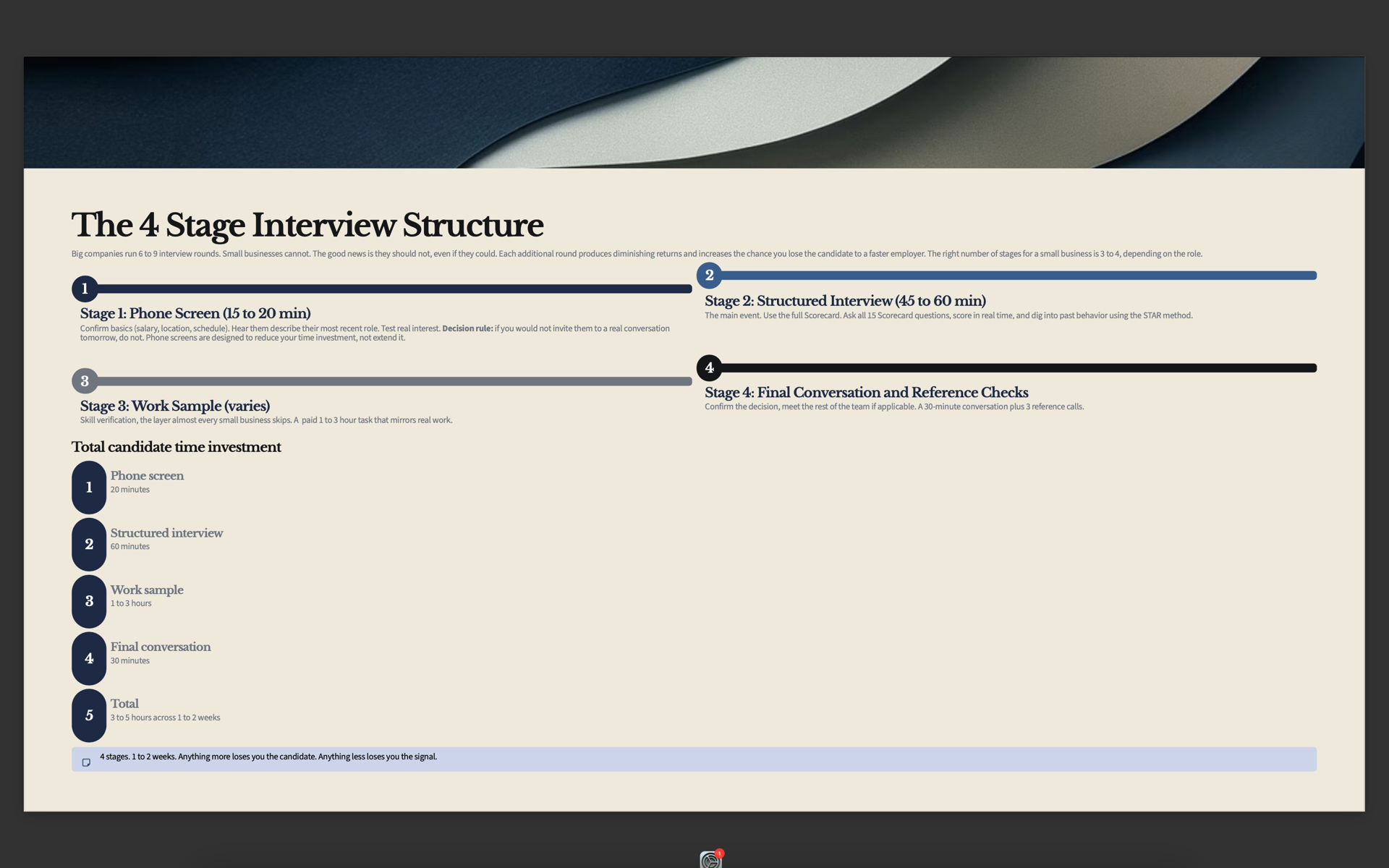
Task: Click the bold Decision rule: text
Action: (x=467, y=328)
